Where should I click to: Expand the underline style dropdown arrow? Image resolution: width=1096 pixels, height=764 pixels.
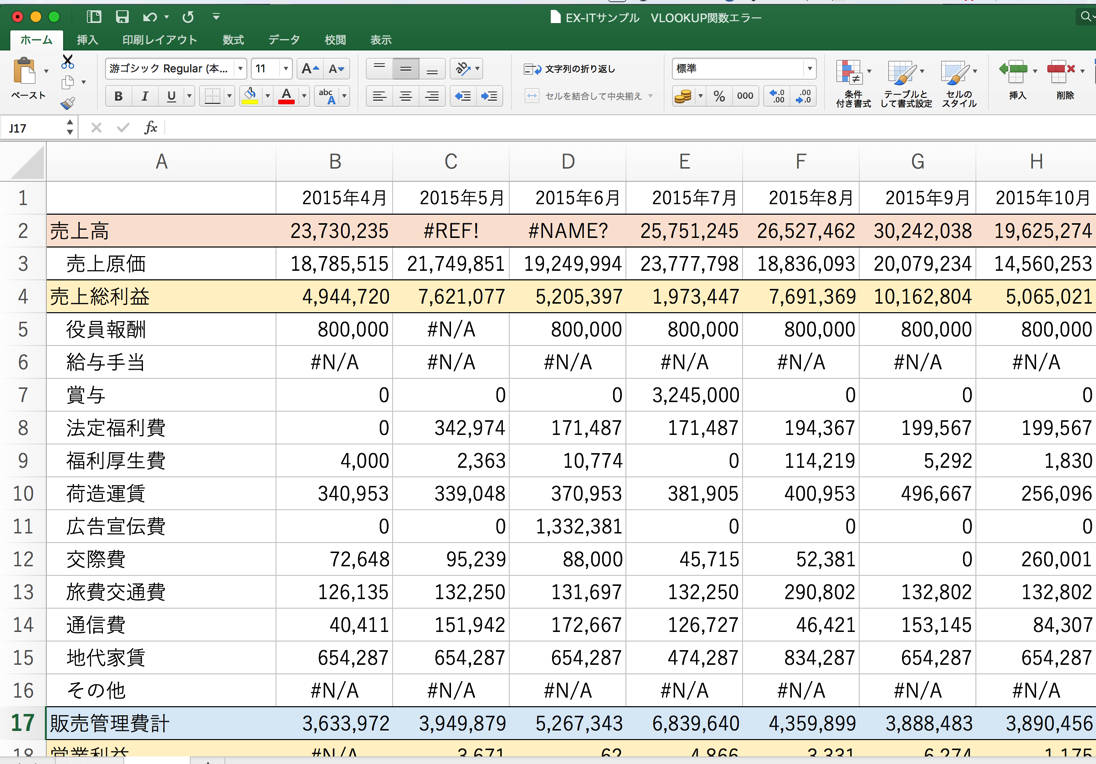pos(189,96)
